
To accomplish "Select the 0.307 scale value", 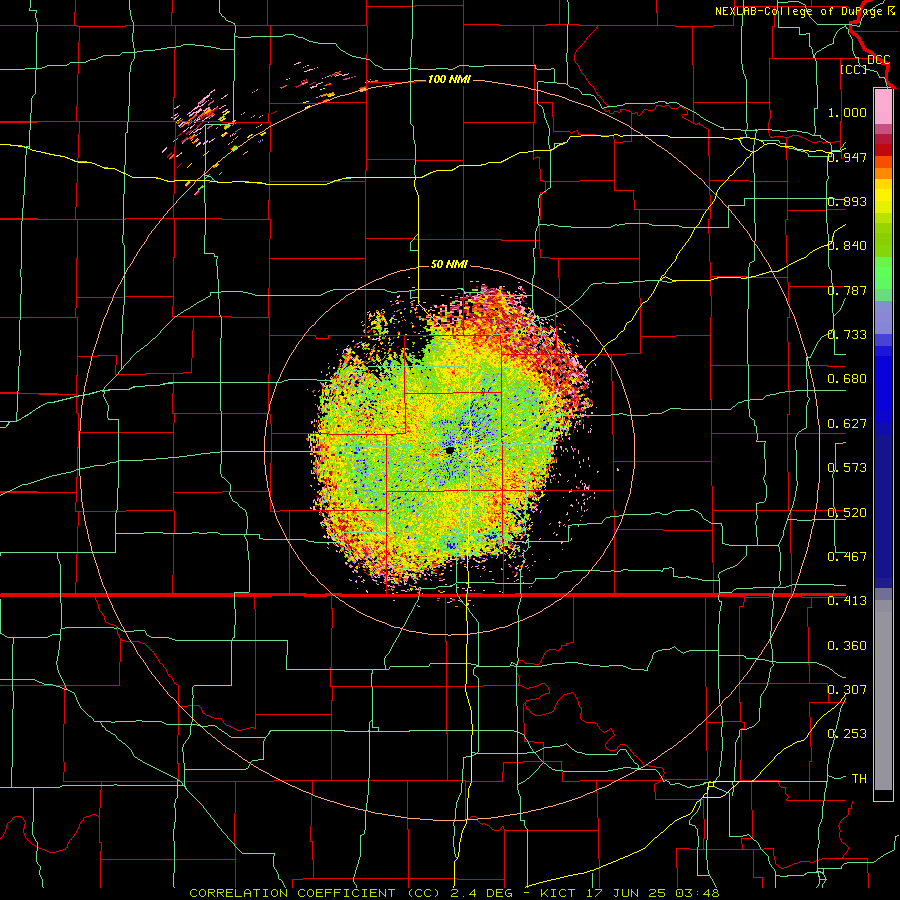I will (x=847, y=690).
